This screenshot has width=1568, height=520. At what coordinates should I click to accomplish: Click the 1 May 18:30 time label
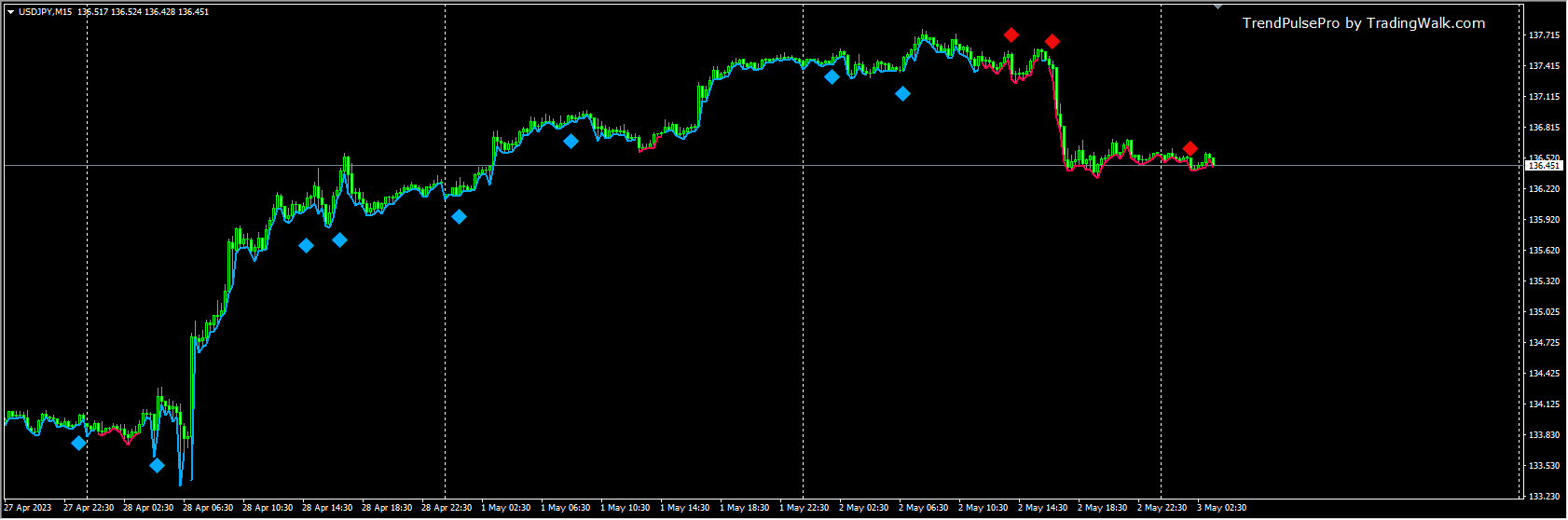pyautogui.click(x=745, y=508)
